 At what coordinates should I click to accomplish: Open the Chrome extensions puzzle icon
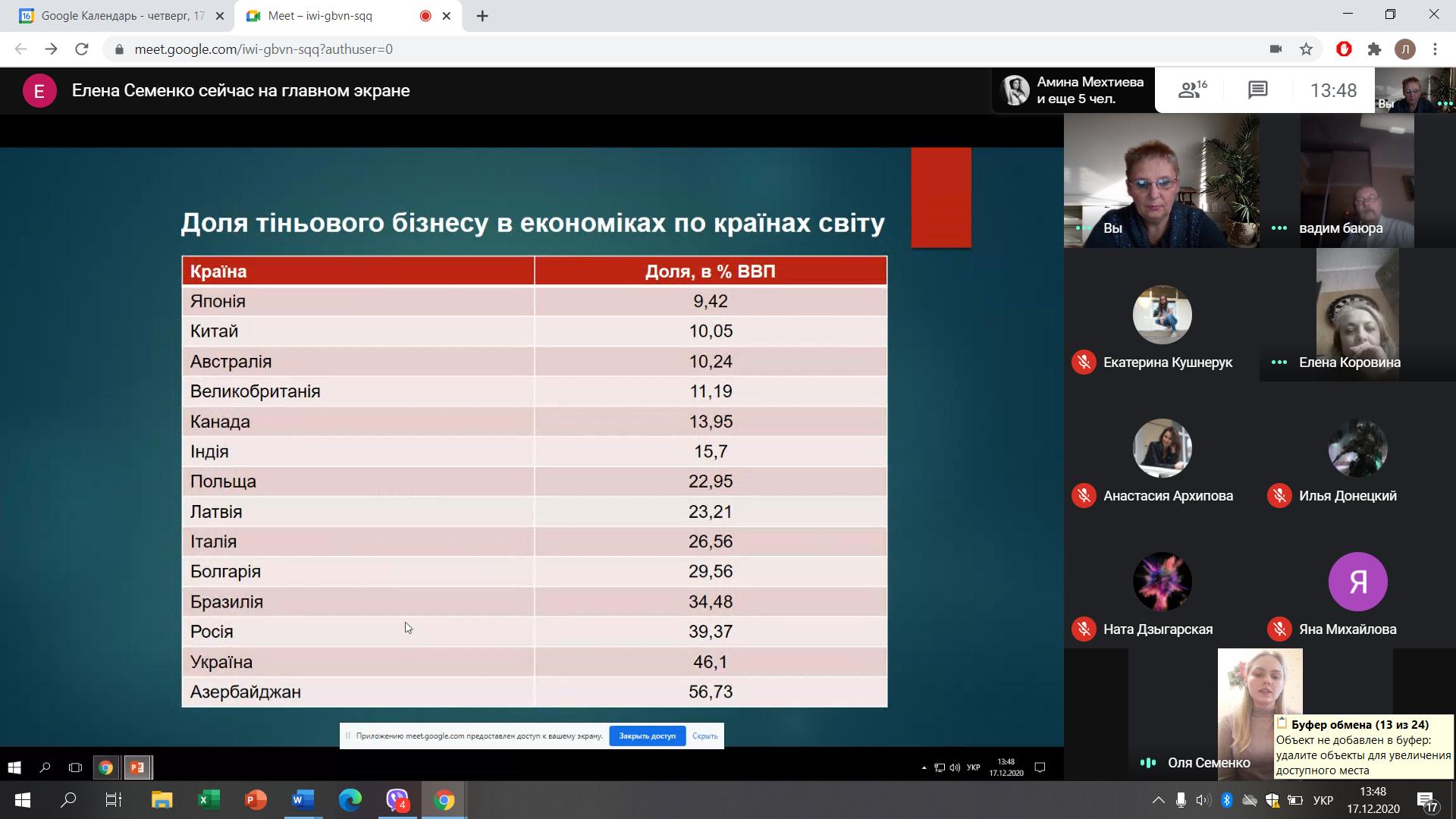tap(1374, 49)
